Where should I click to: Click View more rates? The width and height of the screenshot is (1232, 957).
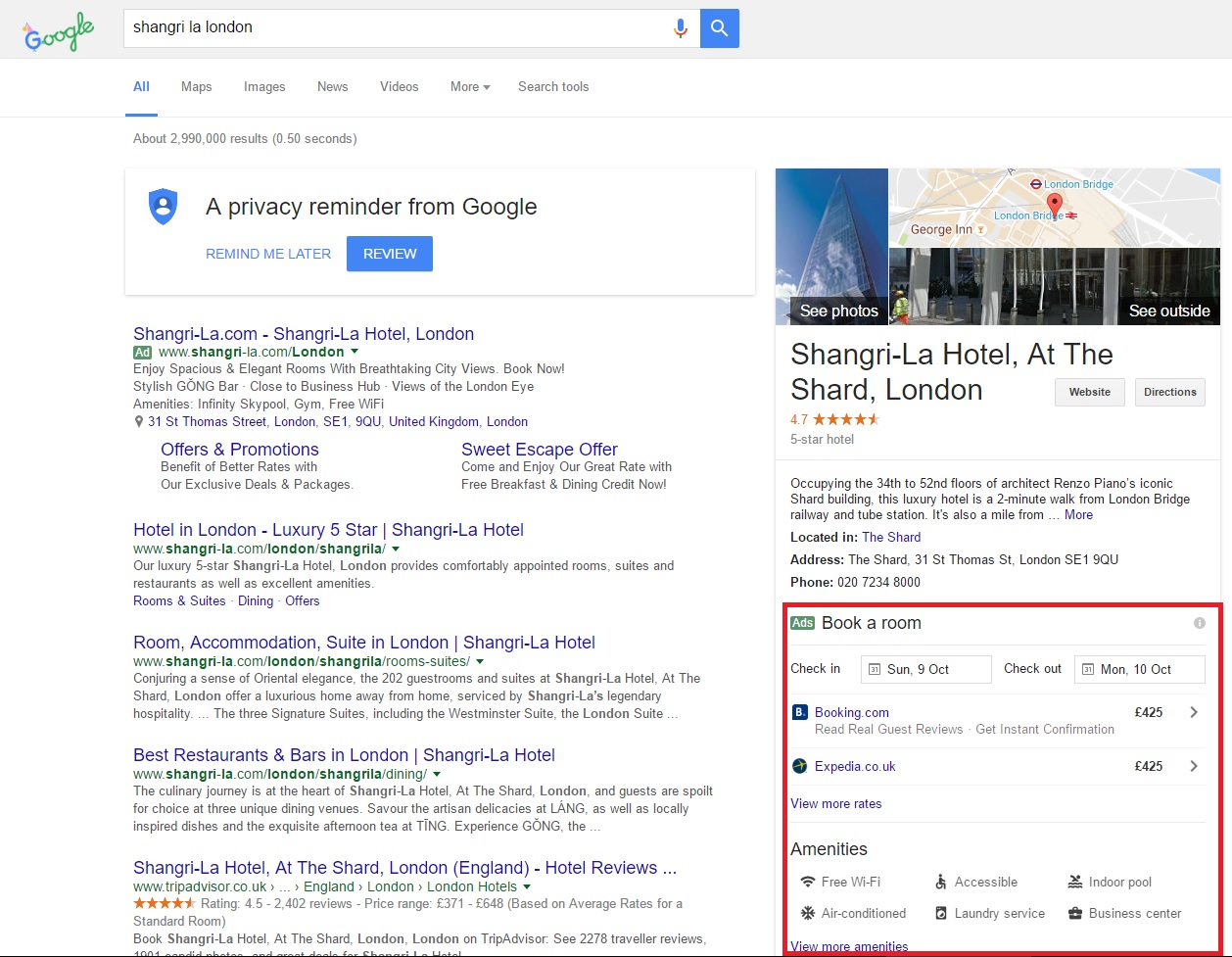point(836,803)
